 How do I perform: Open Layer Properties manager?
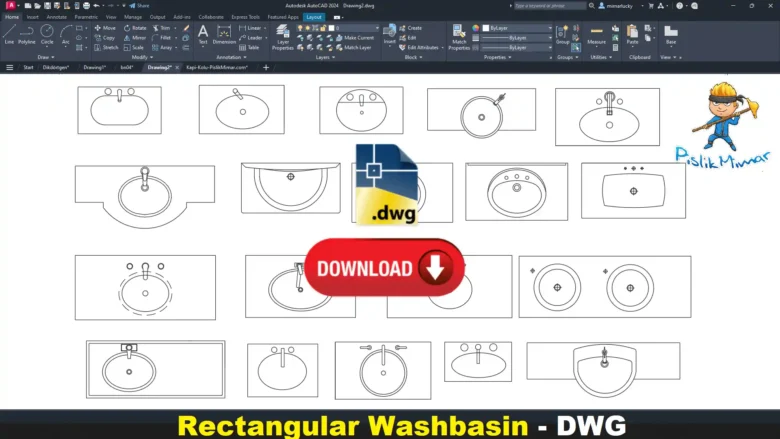(283, 37)
